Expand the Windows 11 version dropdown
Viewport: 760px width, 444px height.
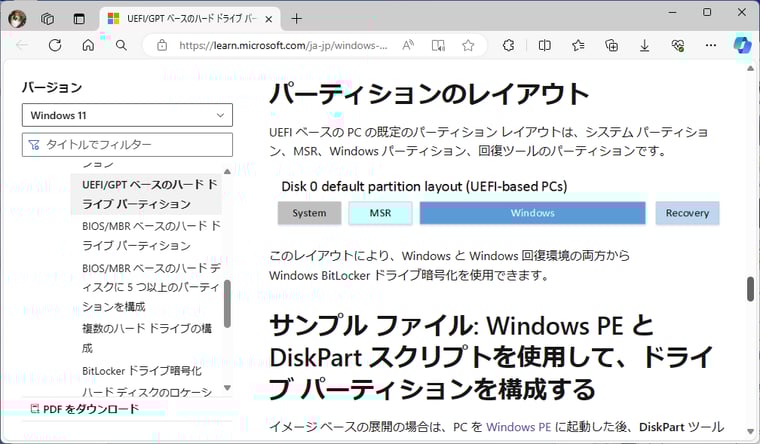127,115
